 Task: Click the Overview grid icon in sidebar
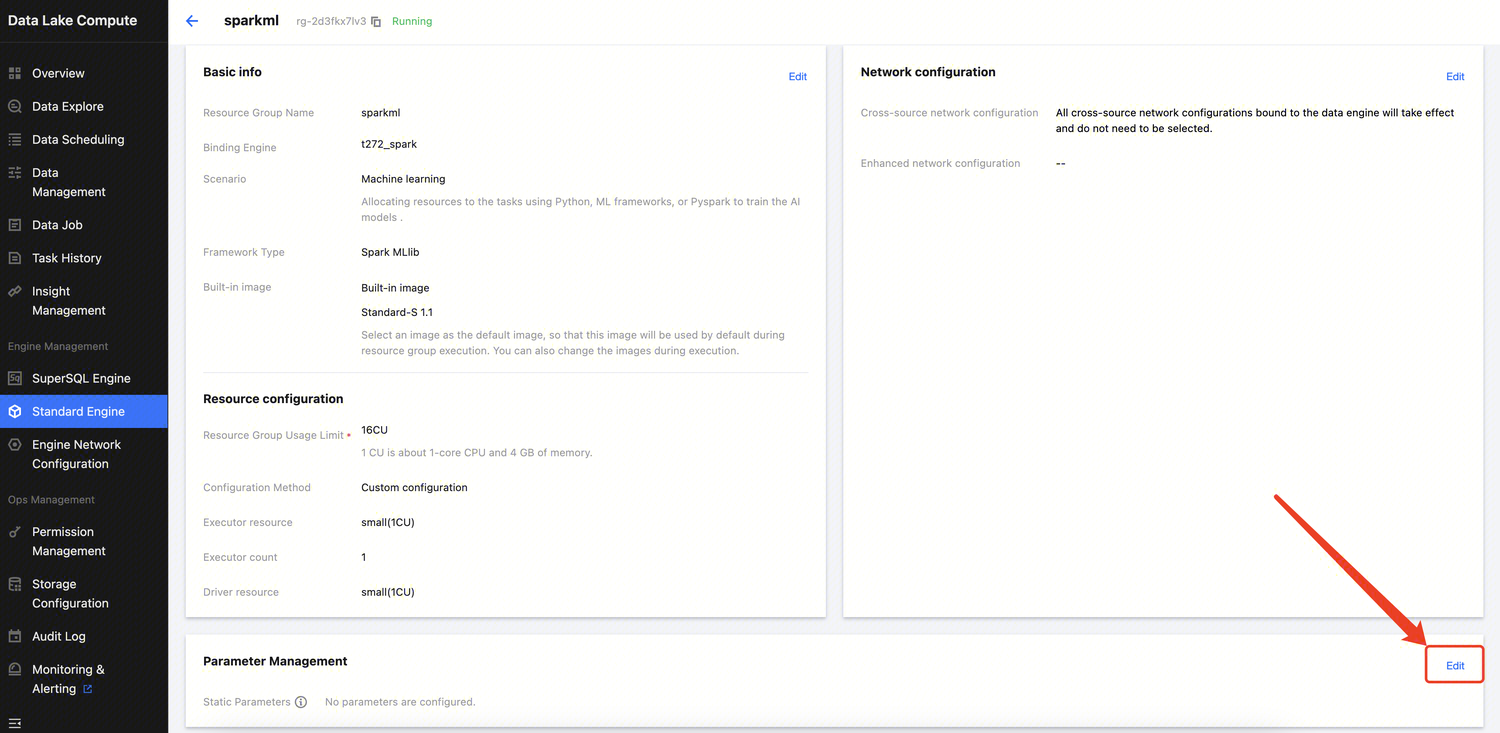pyautogui.click(x=15, y=73)
